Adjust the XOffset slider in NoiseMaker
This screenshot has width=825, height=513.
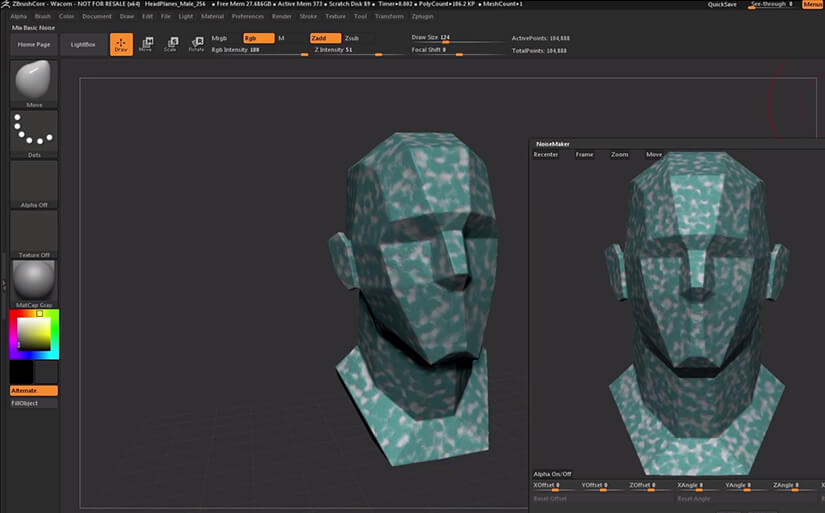pyautogui.click(x=555, y=486)
